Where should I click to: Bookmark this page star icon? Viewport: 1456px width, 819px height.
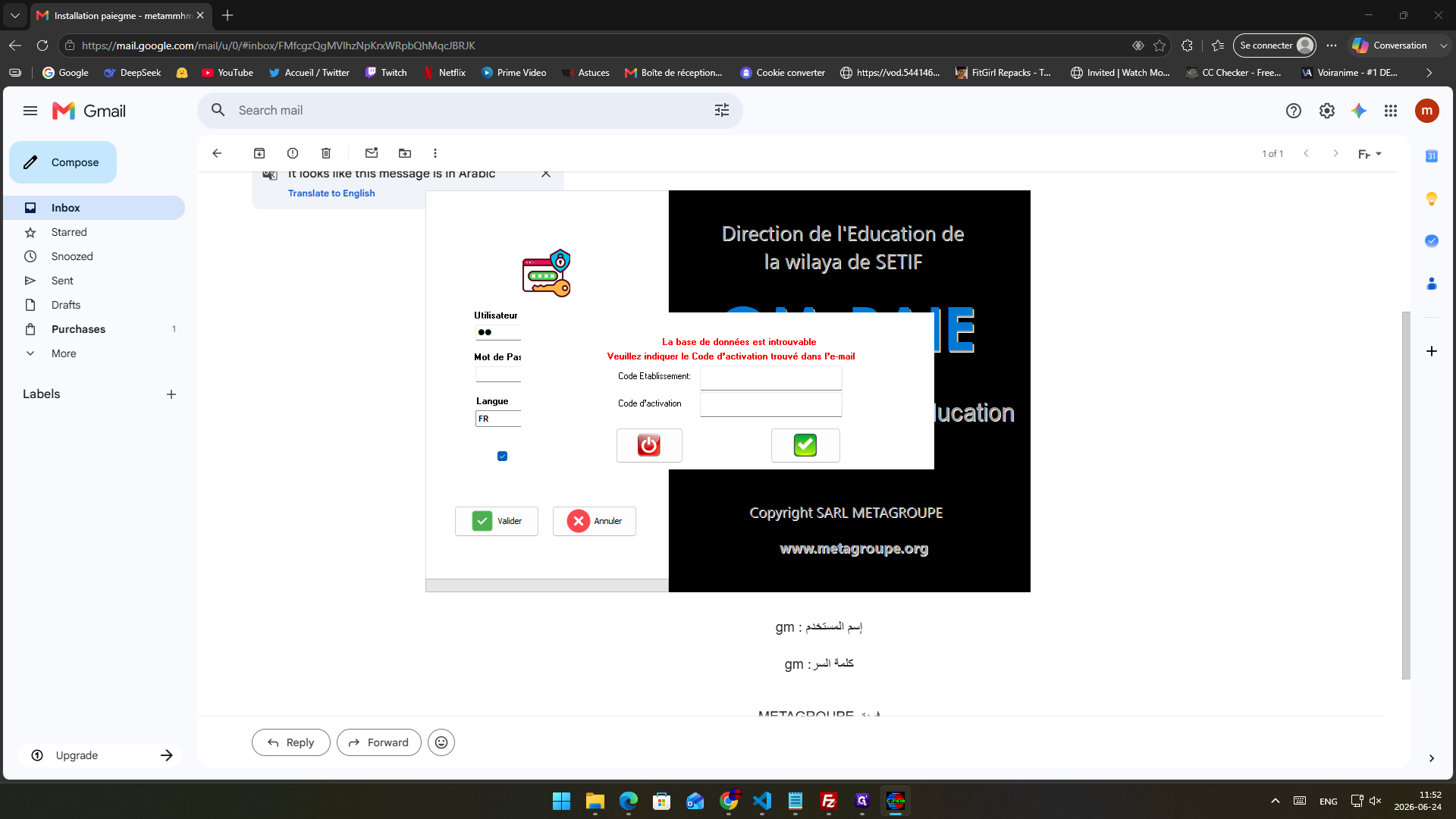pyautogui.click(x=1159, y=45)
